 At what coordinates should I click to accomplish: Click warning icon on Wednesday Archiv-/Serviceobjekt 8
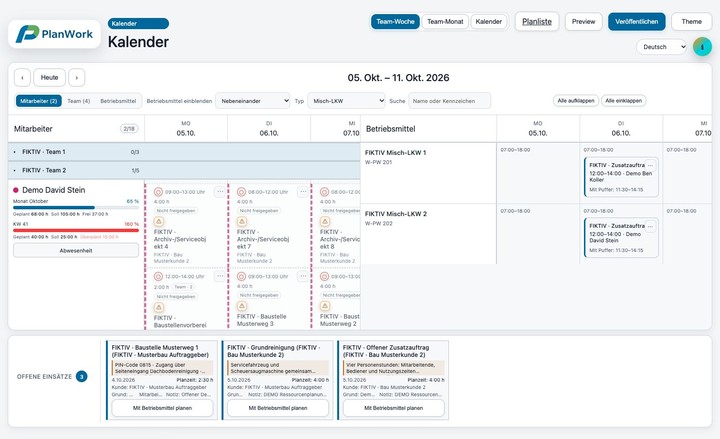pyautogui.click(x=325, y=222)
